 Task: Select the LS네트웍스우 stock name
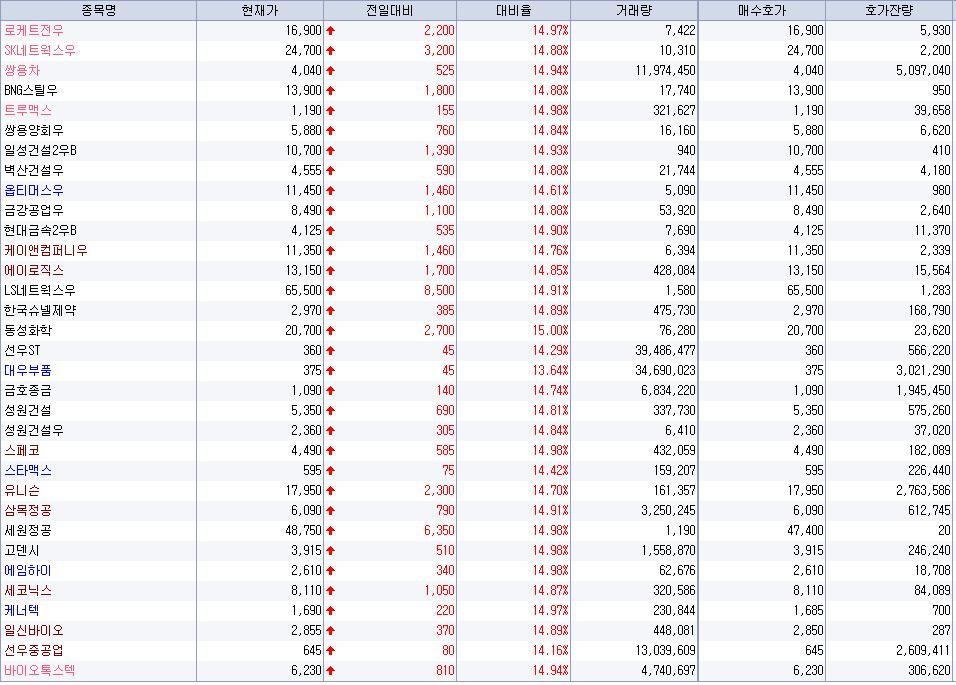40,291
